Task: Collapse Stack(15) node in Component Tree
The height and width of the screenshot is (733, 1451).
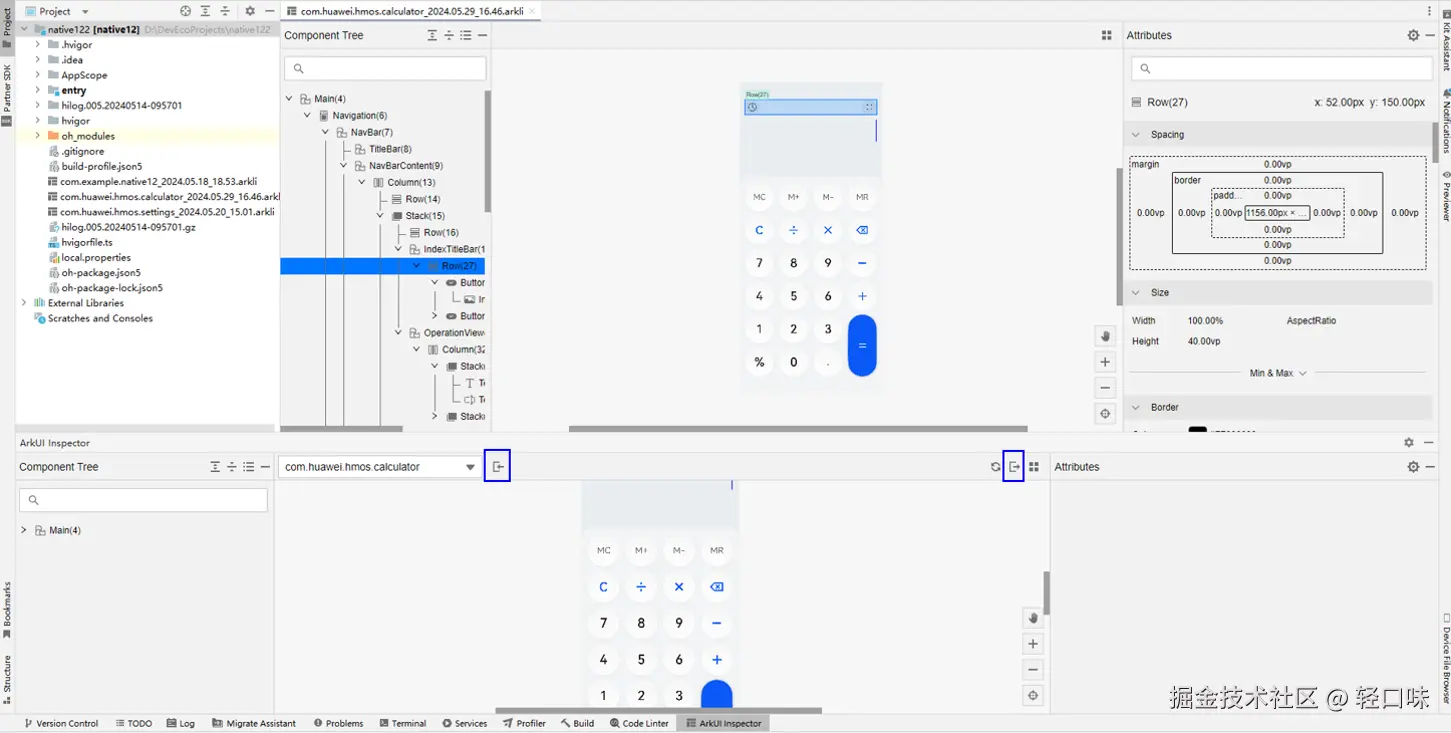Action: 381,216
